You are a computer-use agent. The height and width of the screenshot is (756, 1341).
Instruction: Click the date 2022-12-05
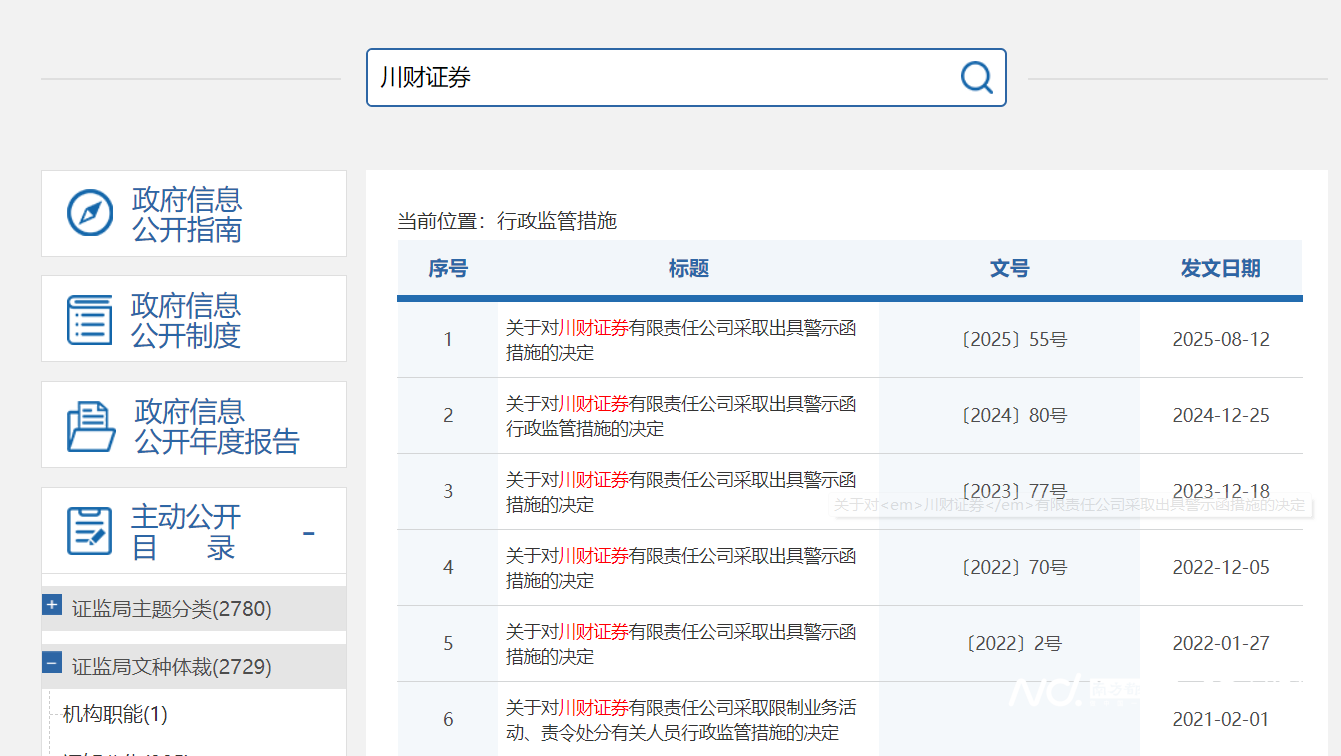[x=1221, y=568]
